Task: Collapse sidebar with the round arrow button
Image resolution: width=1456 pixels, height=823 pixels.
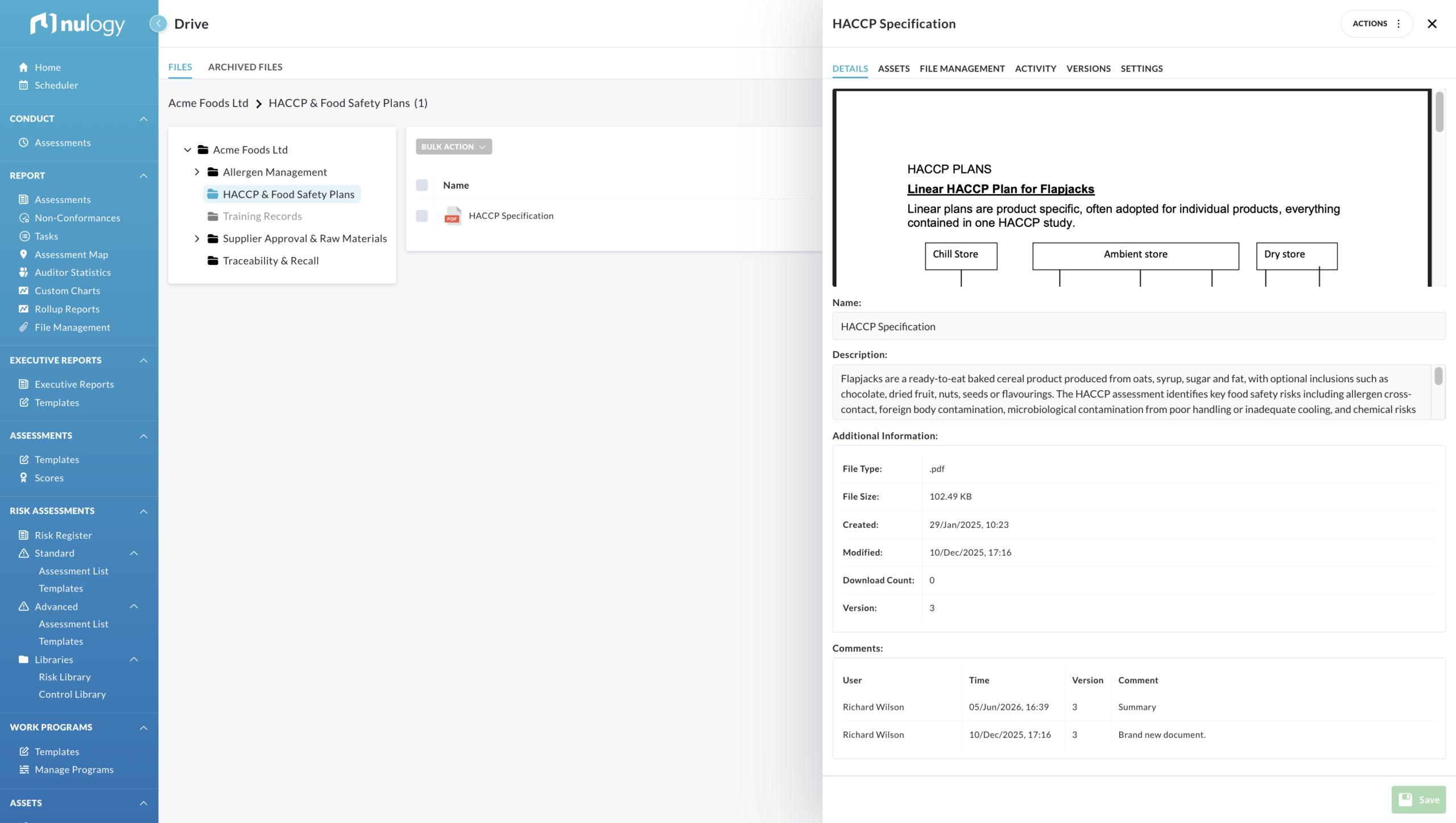Action: tap(158, 23)
